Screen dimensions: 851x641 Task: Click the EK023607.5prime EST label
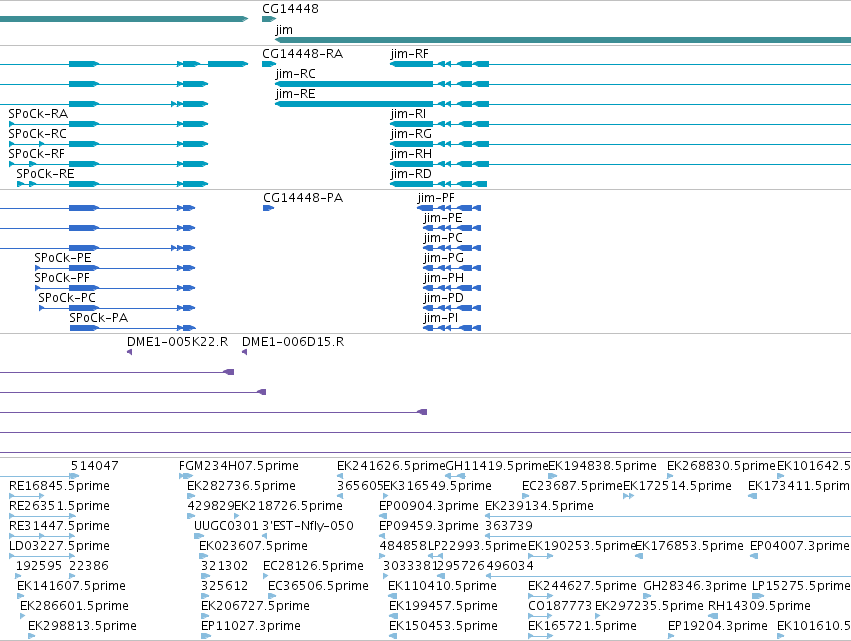pos(253,547)
